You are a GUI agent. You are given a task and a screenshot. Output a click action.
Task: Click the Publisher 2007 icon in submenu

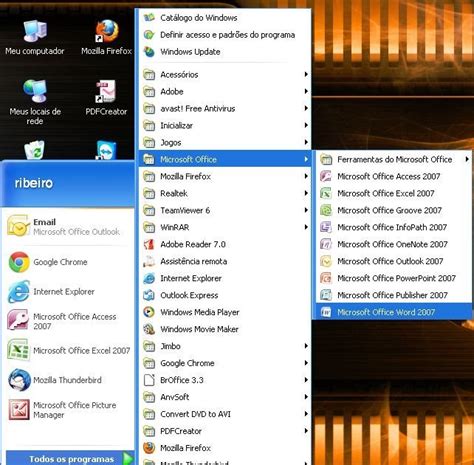click(326, 295)
